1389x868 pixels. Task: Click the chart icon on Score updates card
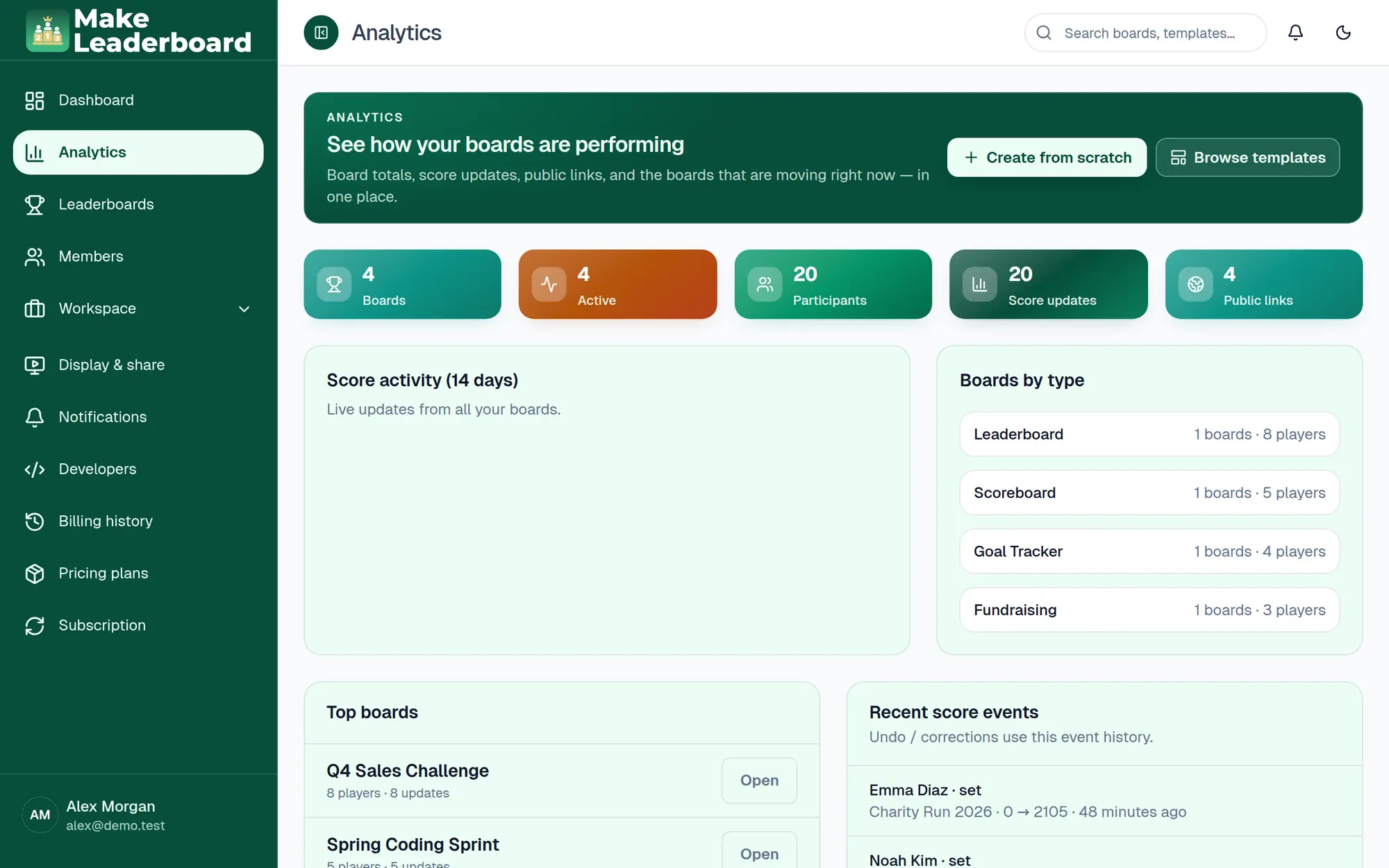point(980,285)
